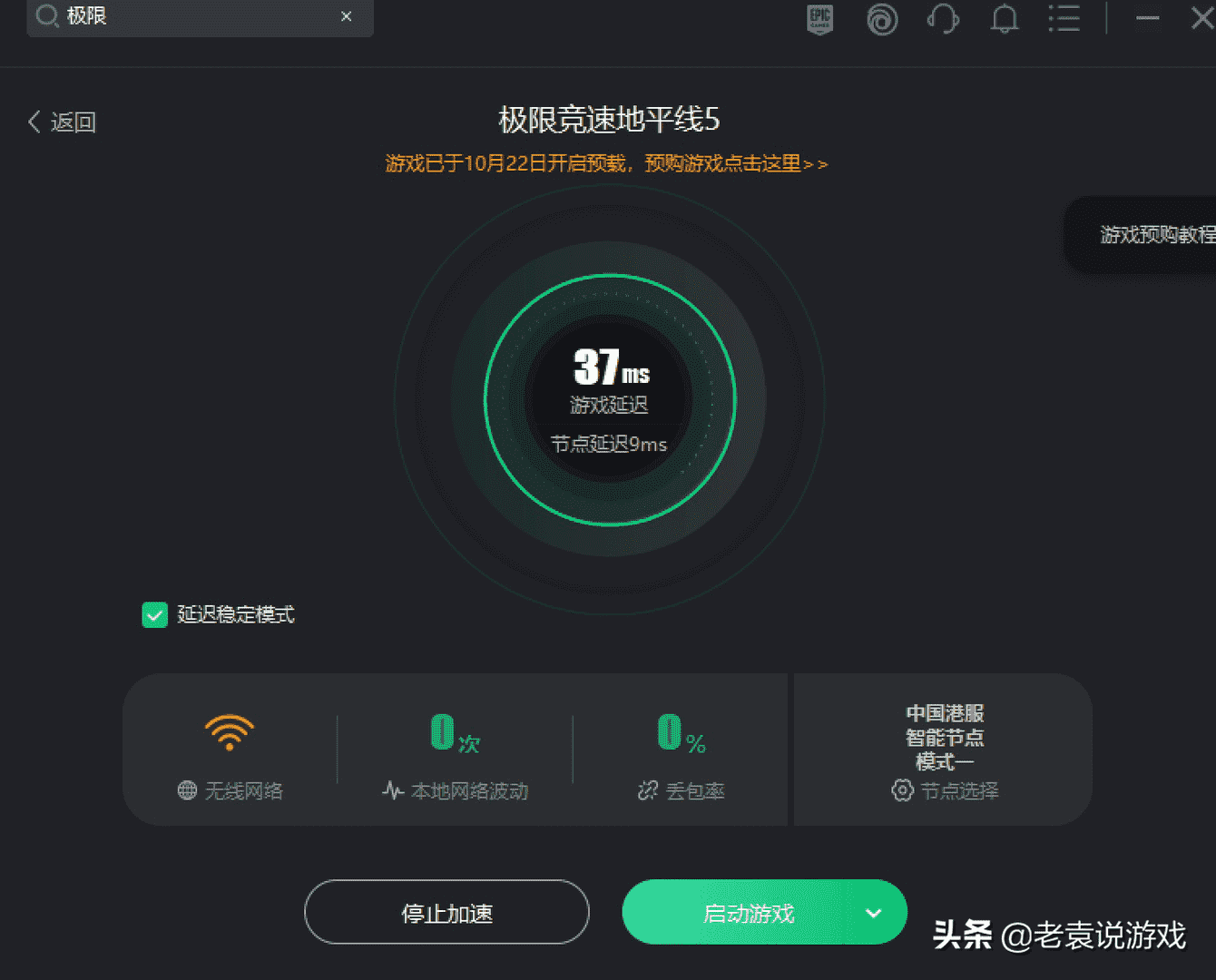Viewport: 1216px width, 980px height.
Task: Expand the launch game dropdown arrow
Action: (873, 913)
